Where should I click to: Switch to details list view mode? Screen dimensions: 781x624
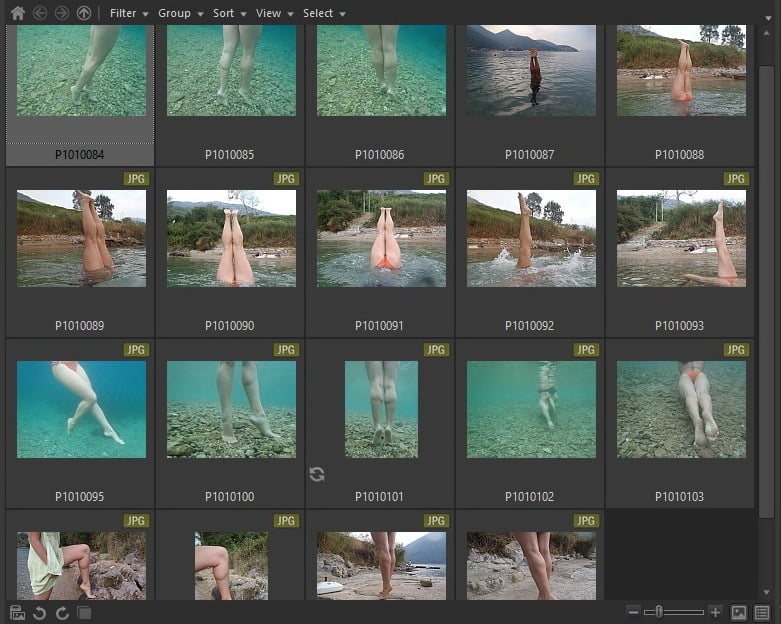coord(762,613)
